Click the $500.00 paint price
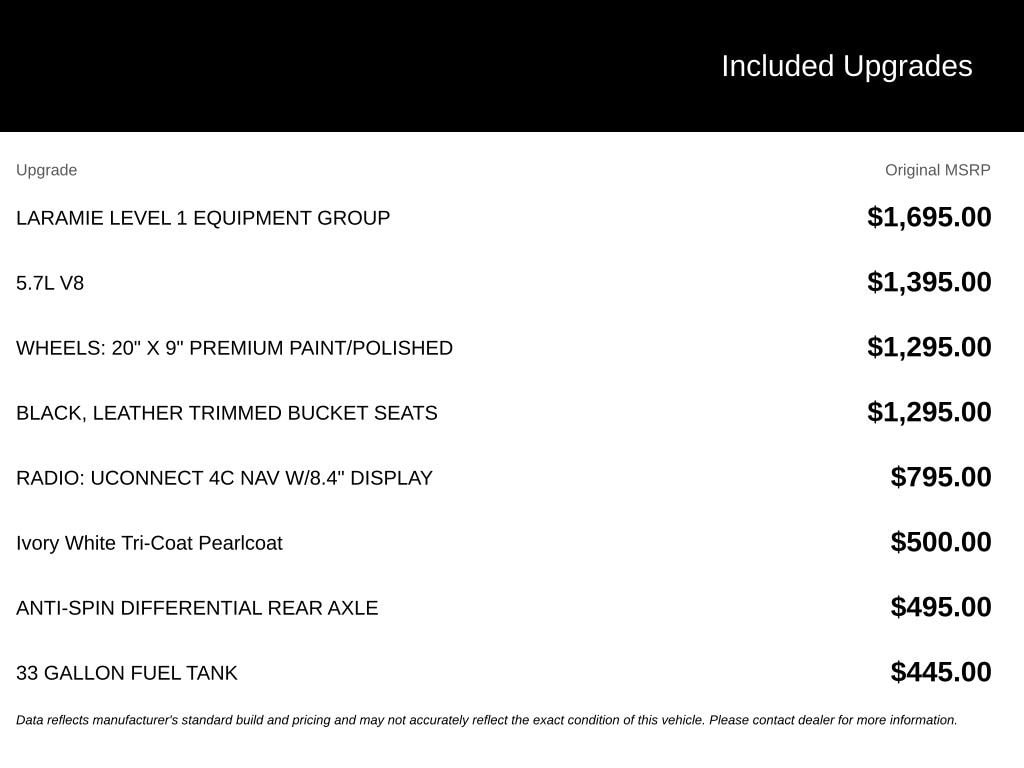The height and width of the screenshot is (768, 1024). tap(940, 542)
